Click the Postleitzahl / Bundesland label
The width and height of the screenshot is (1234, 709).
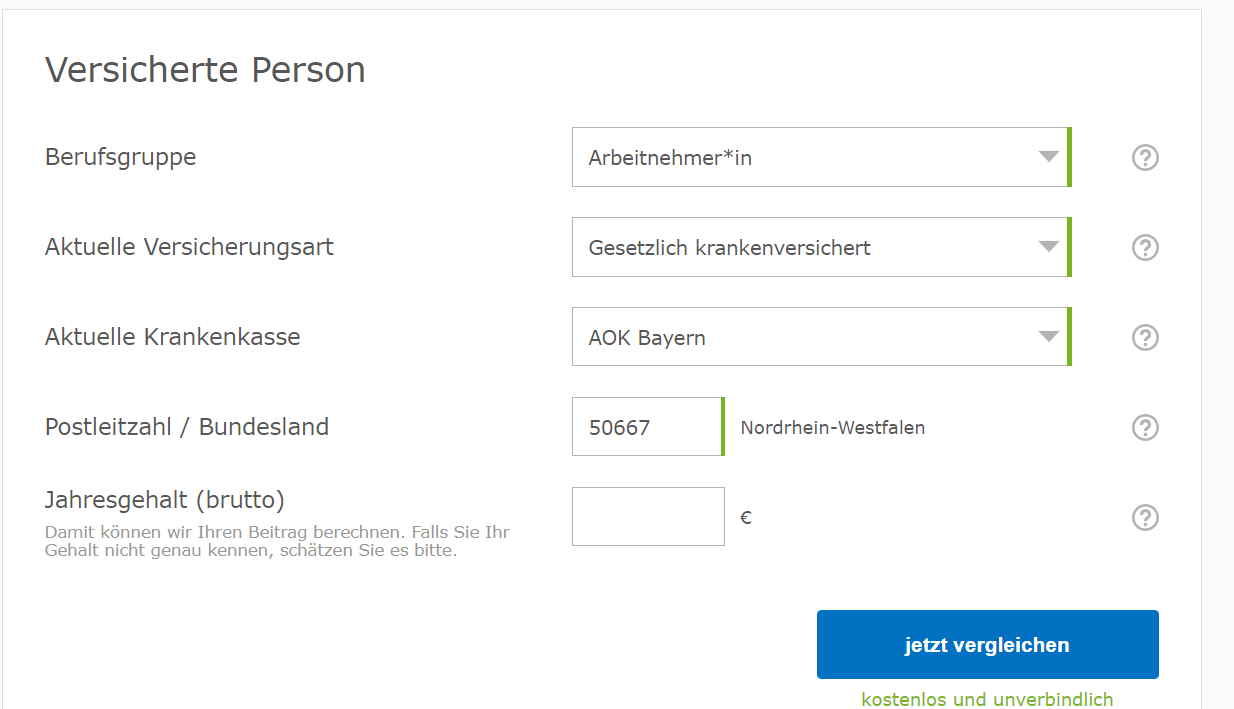tap(187, 427)
